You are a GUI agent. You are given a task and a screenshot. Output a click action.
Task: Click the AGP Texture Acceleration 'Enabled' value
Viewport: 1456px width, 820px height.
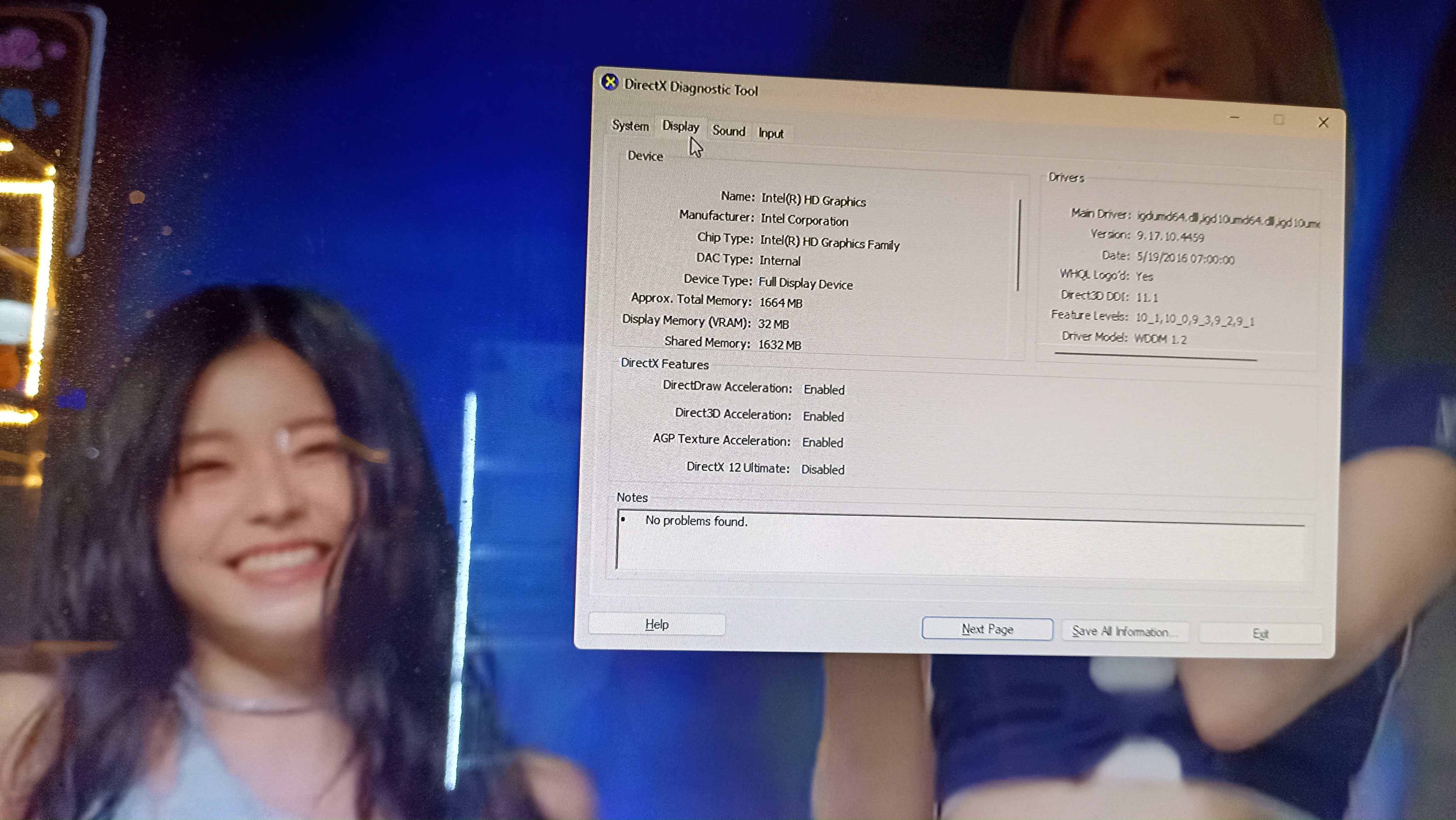[x=822, y=442]
